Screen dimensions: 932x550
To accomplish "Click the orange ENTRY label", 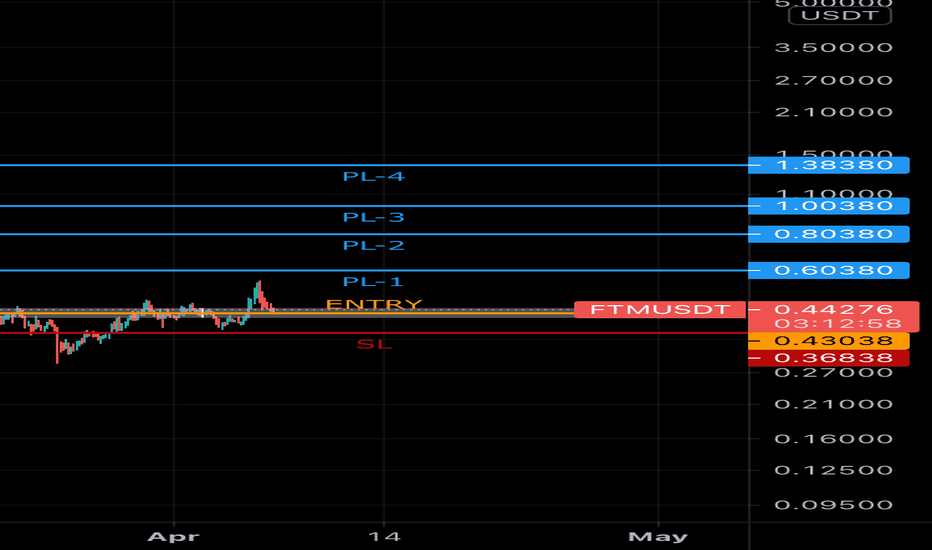I will point(374,304).
